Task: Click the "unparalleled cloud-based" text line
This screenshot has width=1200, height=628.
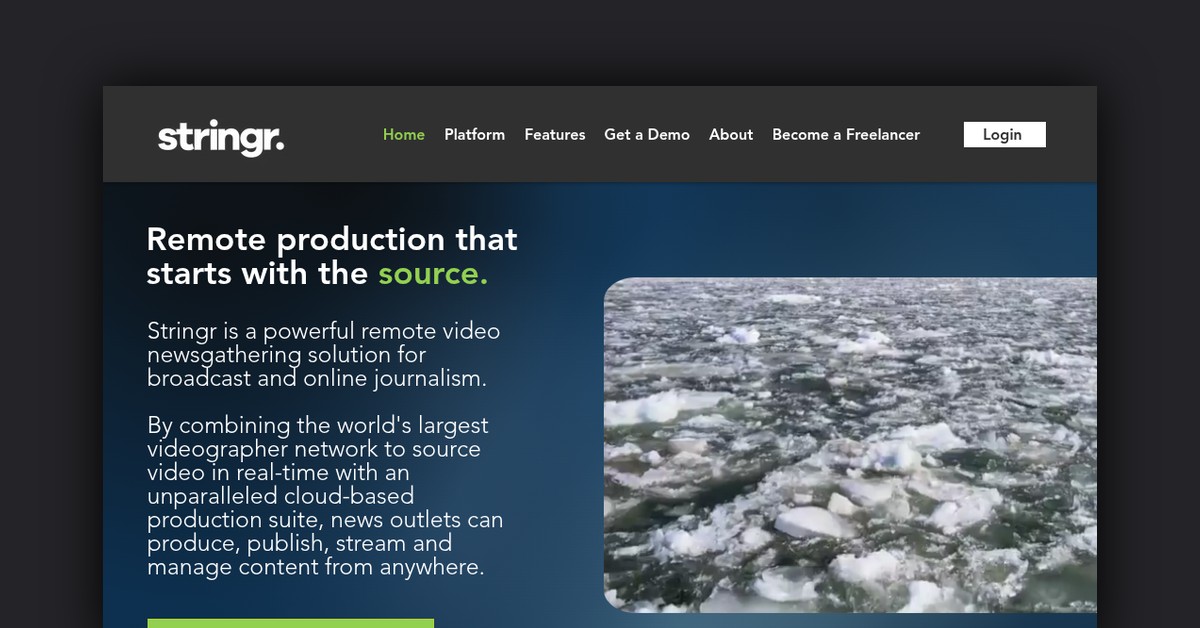Action: tap(280, 496)
